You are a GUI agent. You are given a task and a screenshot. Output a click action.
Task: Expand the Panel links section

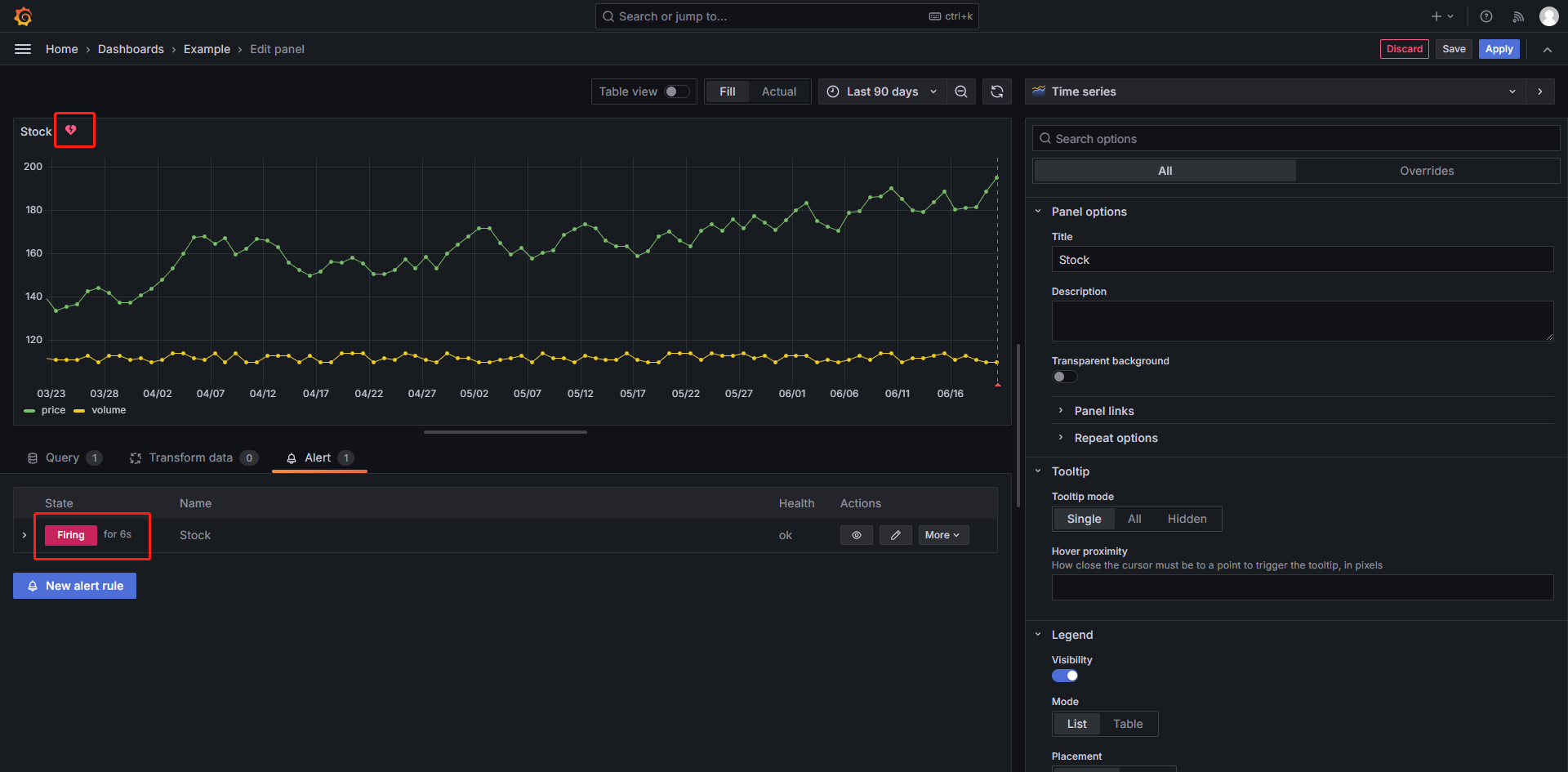(1103, 411)
